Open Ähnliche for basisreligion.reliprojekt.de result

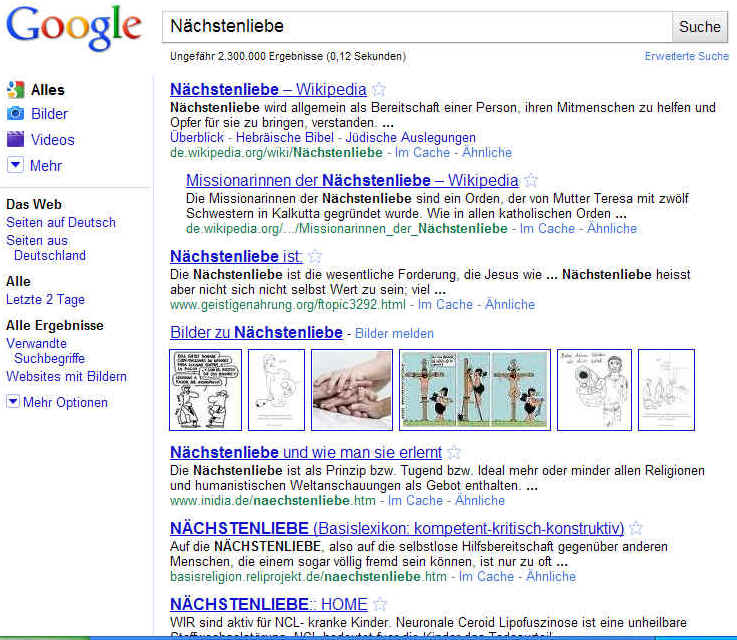pos(551,576)
